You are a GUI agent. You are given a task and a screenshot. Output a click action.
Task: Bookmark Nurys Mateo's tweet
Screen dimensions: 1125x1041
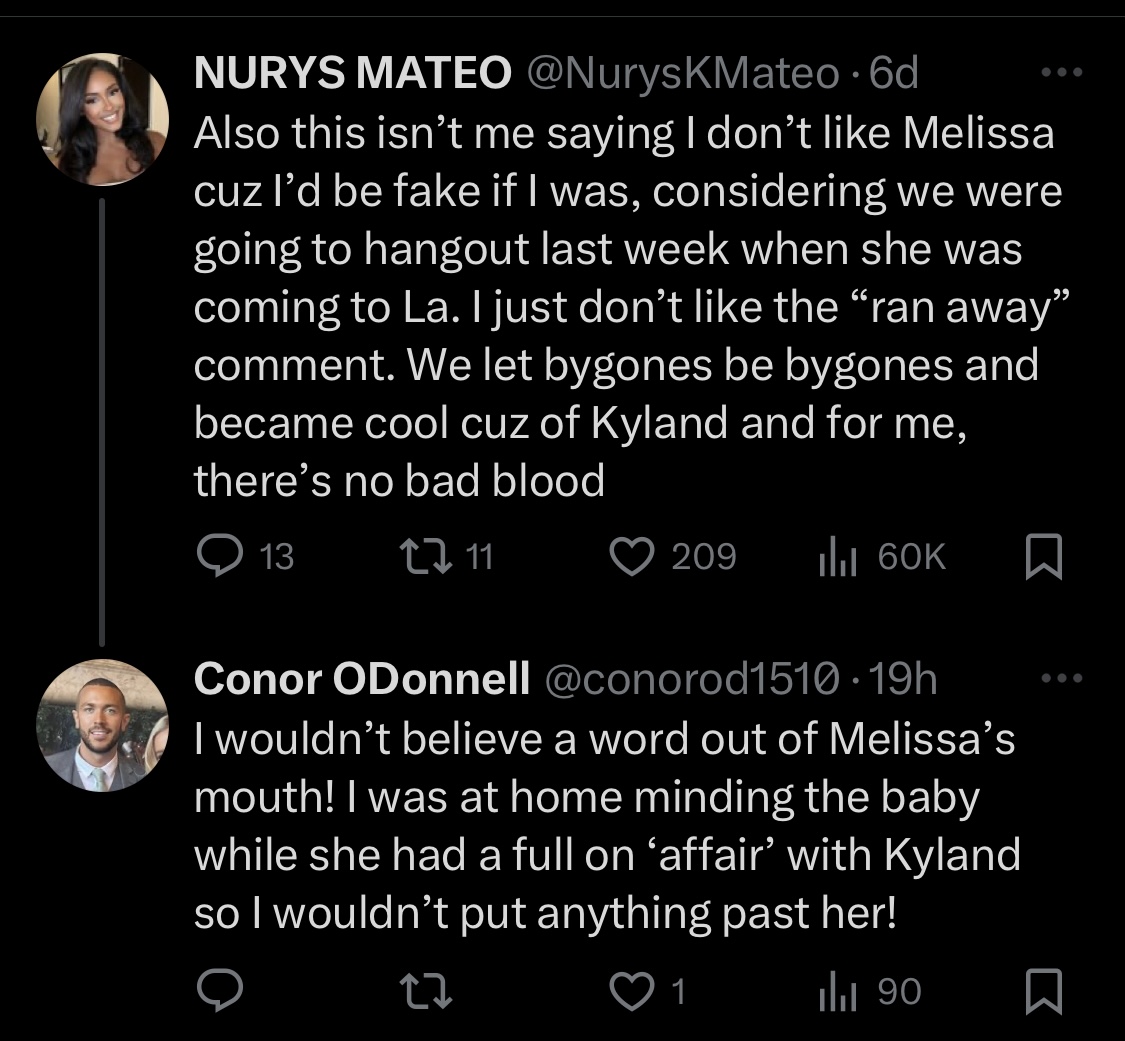point(1043,557)
